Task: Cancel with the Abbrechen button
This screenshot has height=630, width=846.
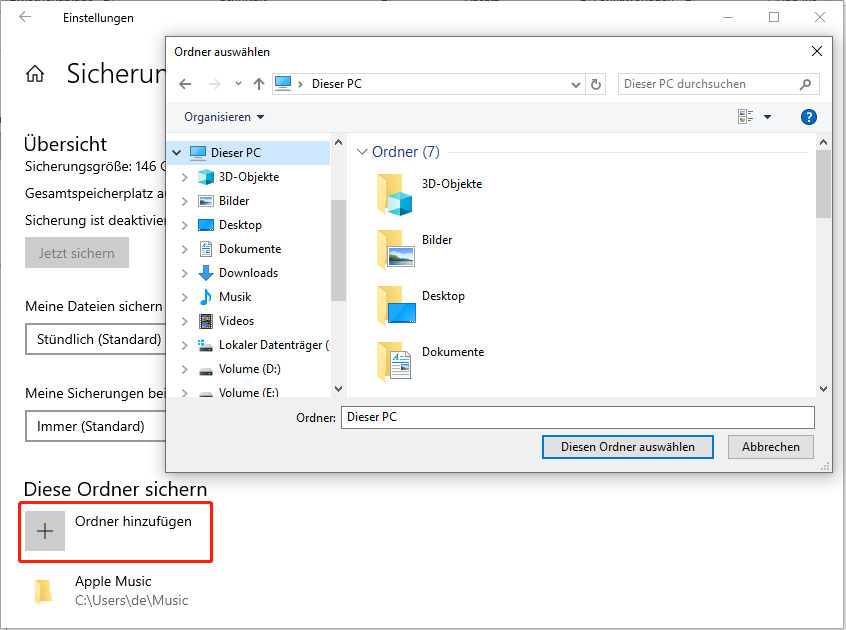Action: pyautogui.click(x=770, y=447)
